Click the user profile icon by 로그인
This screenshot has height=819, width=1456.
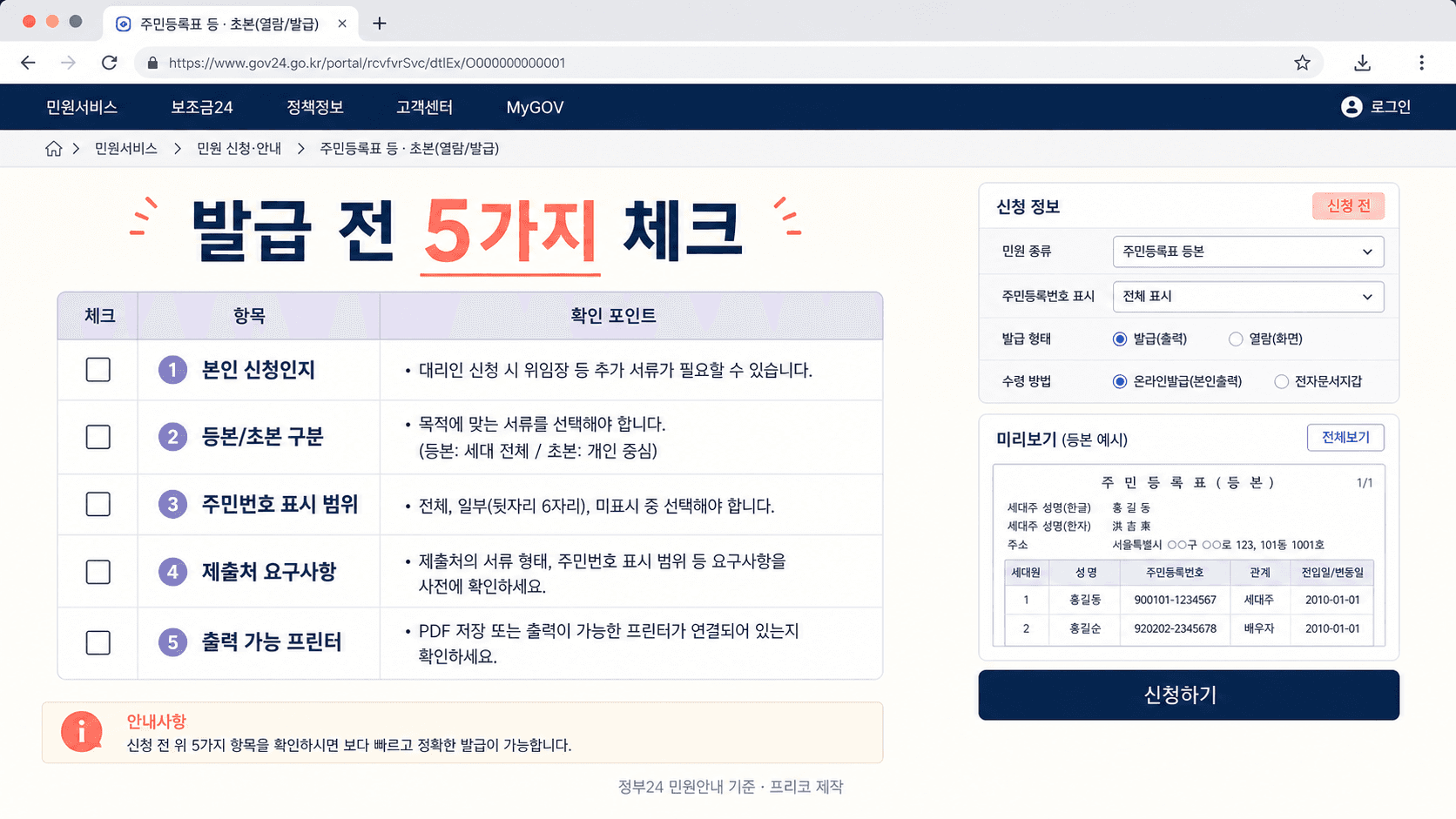1352,107
